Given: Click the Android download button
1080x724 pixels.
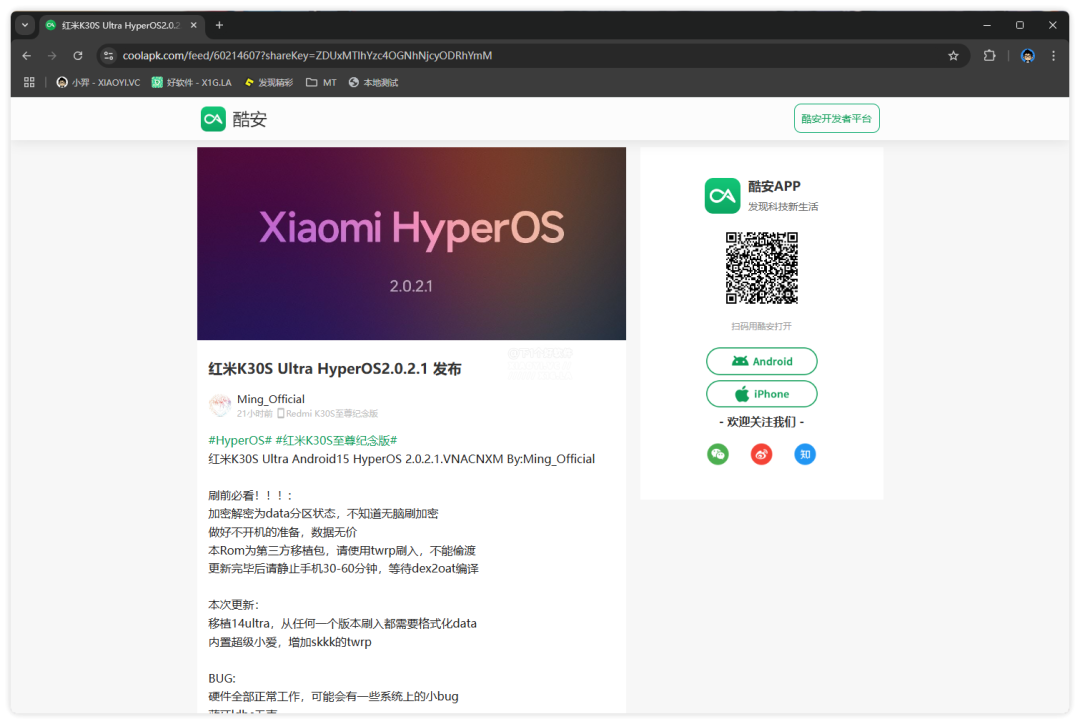Looking at the screenshot, I should click(761, 361).
